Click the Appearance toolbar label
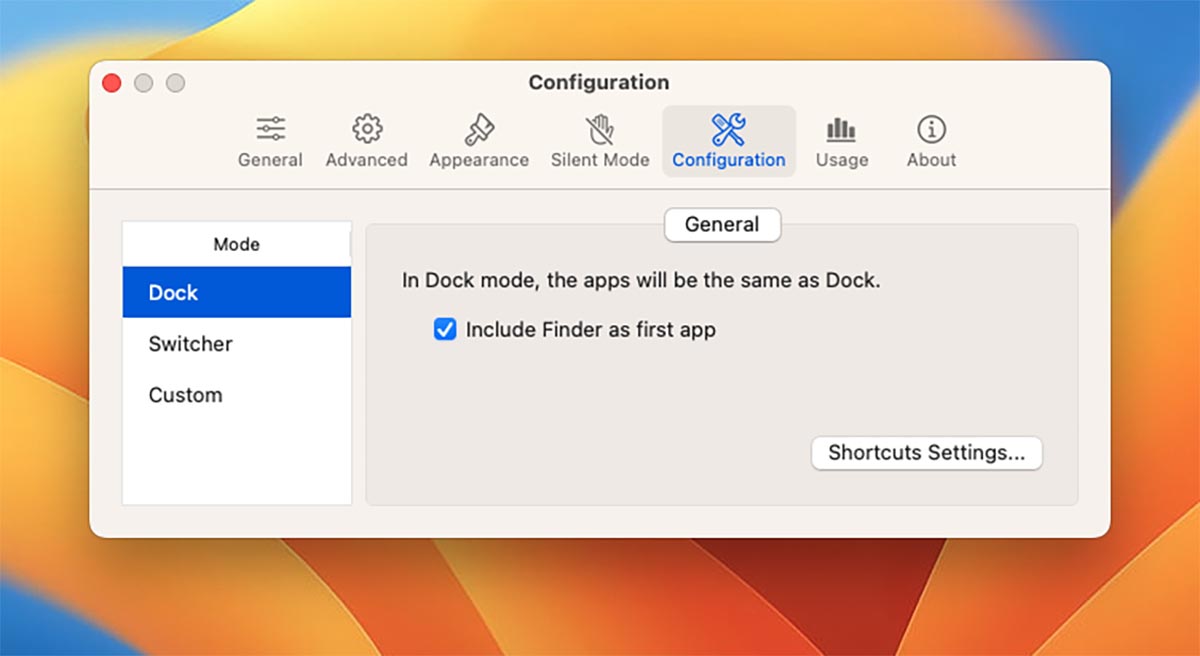1200x656 pixels. tap(479, 160)
